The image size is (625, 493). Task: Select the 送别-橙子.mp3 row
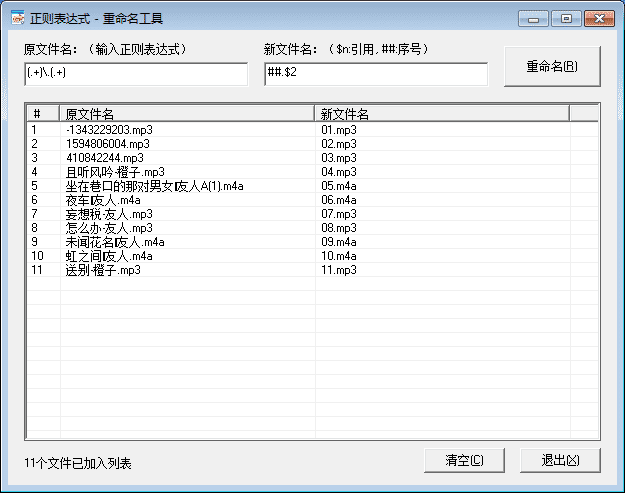[x=103, y=270]
